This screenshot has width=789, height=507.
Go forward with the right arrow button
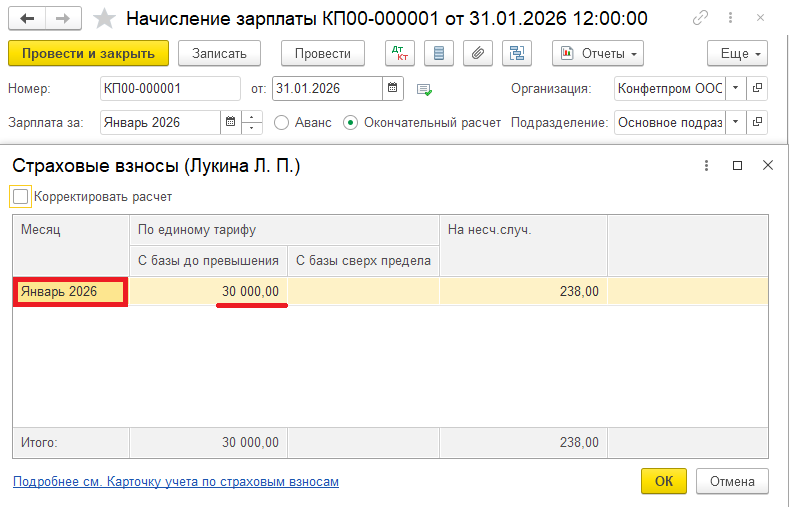pos(63,19)
